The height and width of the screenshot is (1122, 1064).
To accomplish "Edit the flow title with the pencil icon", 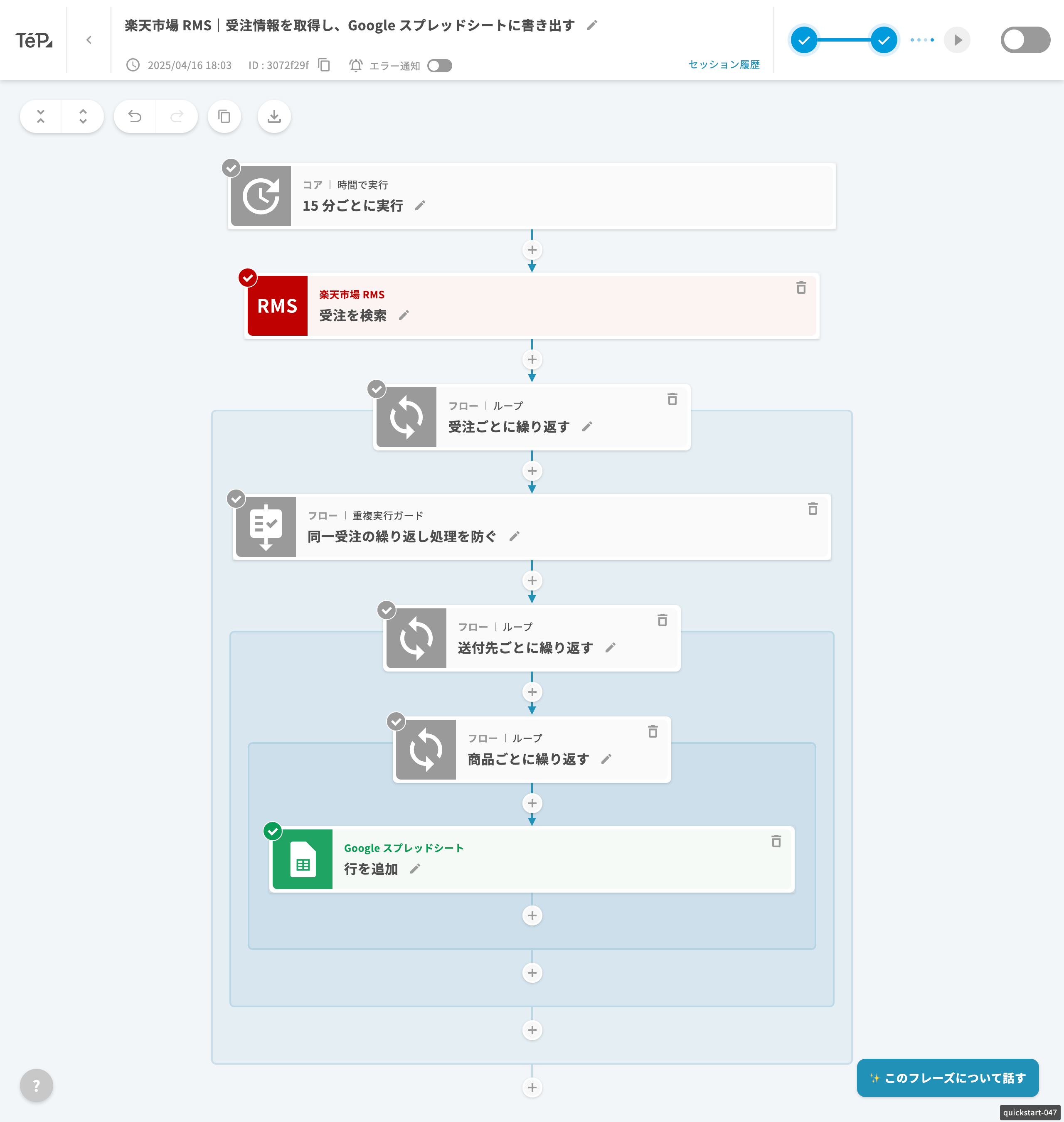I will point(591,25).
